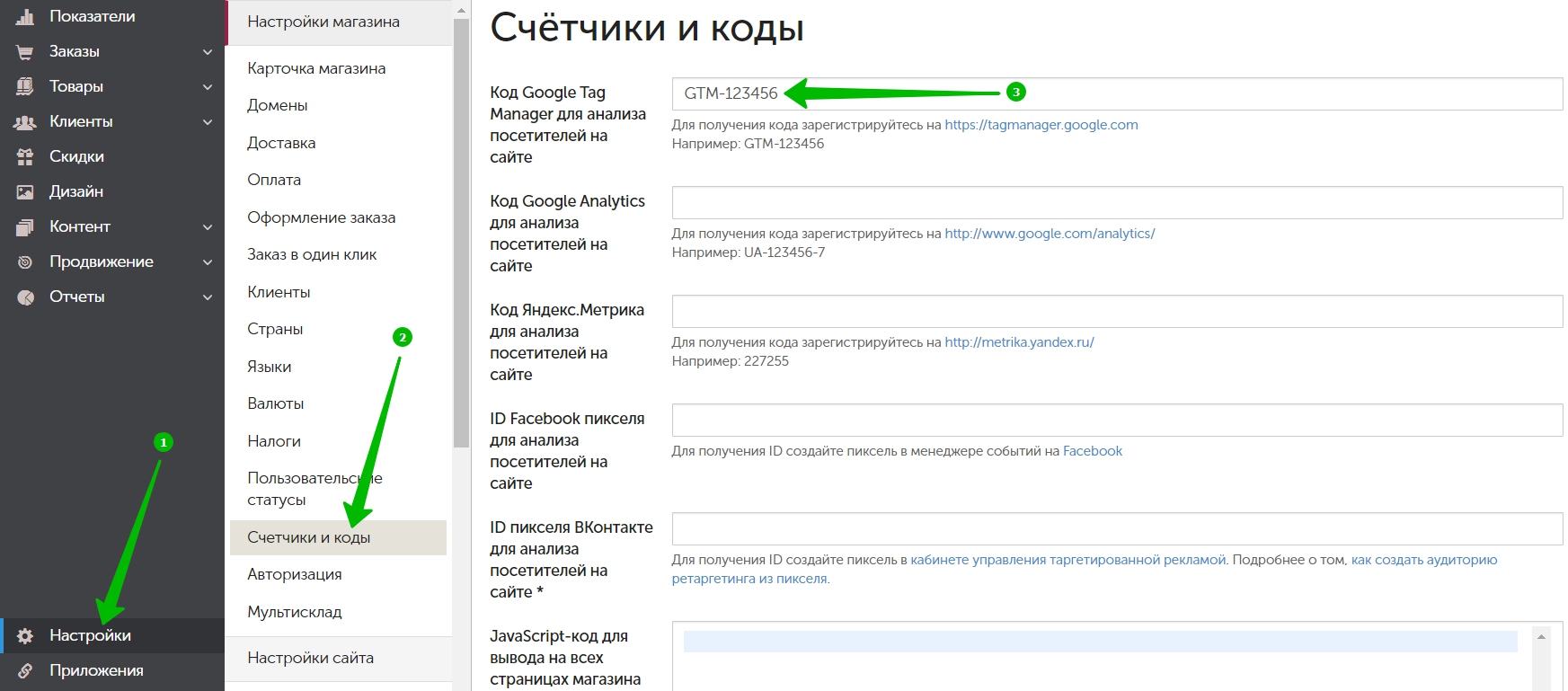
Task: Expand the Контент menu chevron
Action: click(208, 227)
